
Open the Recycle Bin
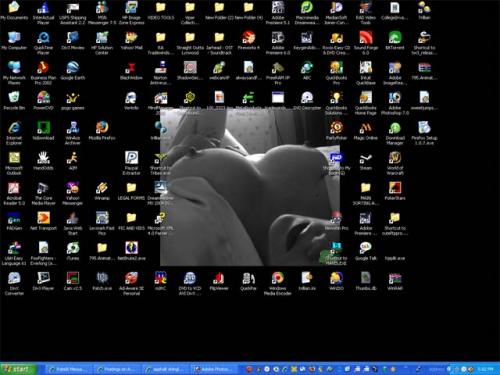(14, 101)
